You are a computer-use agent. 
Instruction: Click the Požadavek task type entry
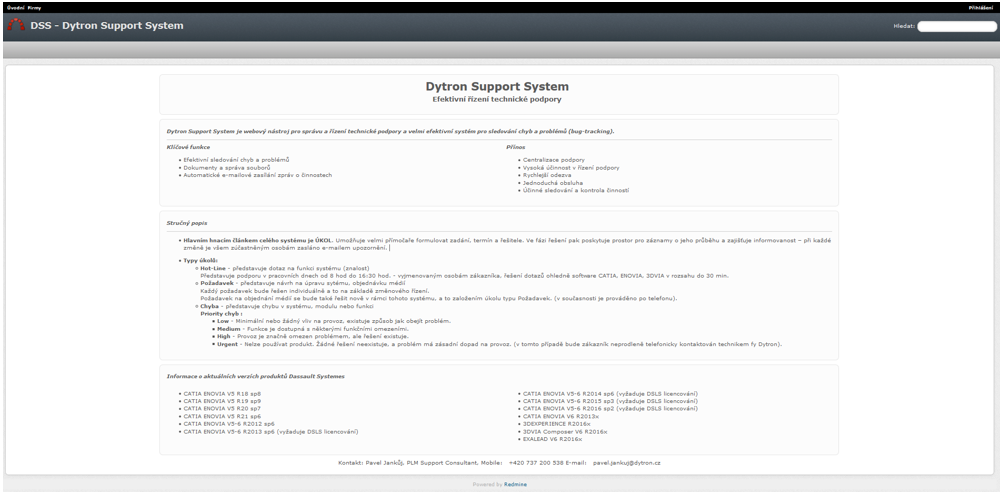(303, 283)
